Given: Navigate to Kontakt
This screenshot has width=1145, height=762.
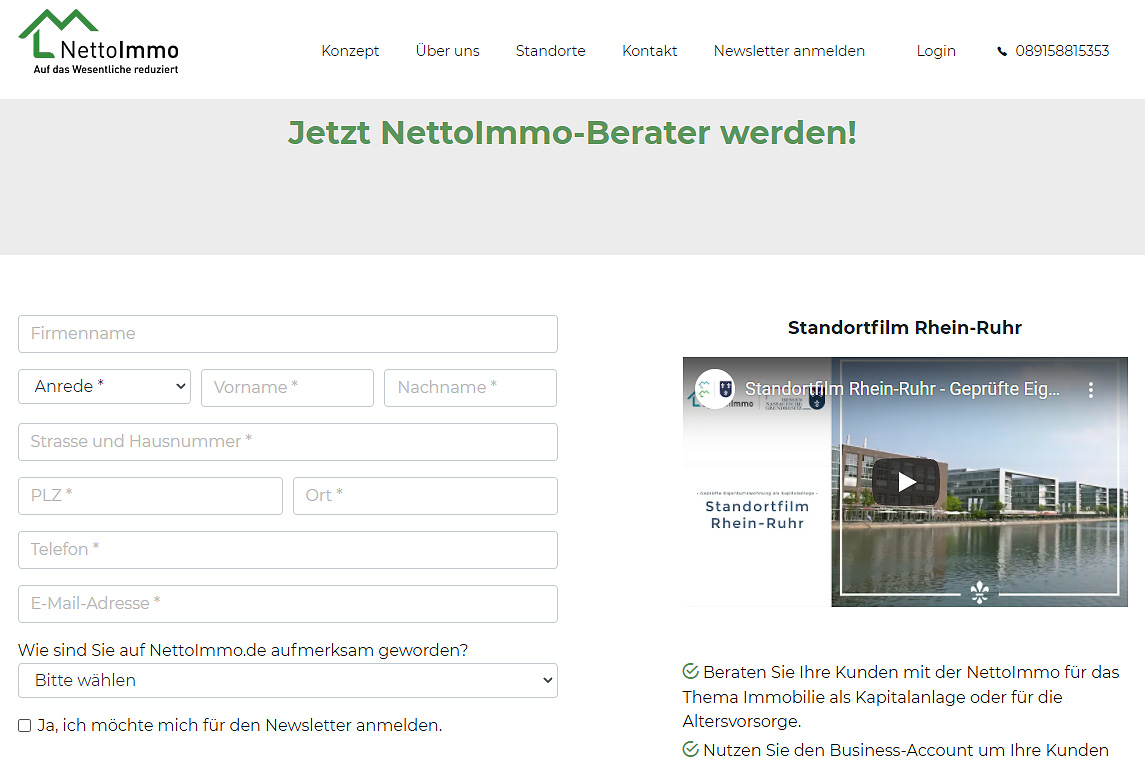Looking at the screenshot, I should click(x=650, y=51).
